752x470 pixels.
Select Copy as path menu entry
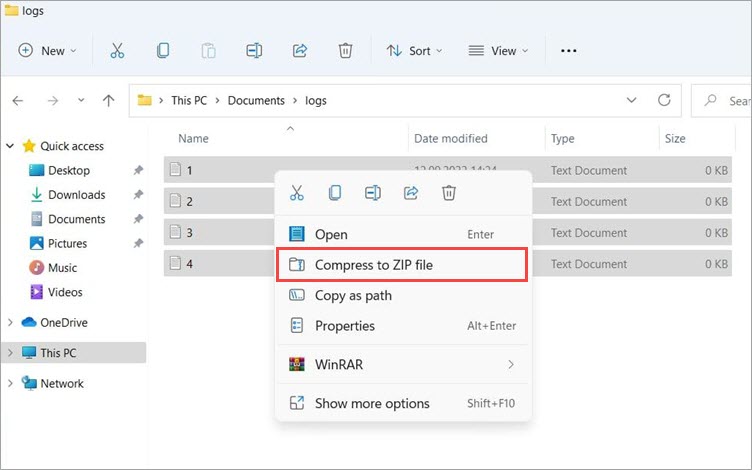pos(353,295)
